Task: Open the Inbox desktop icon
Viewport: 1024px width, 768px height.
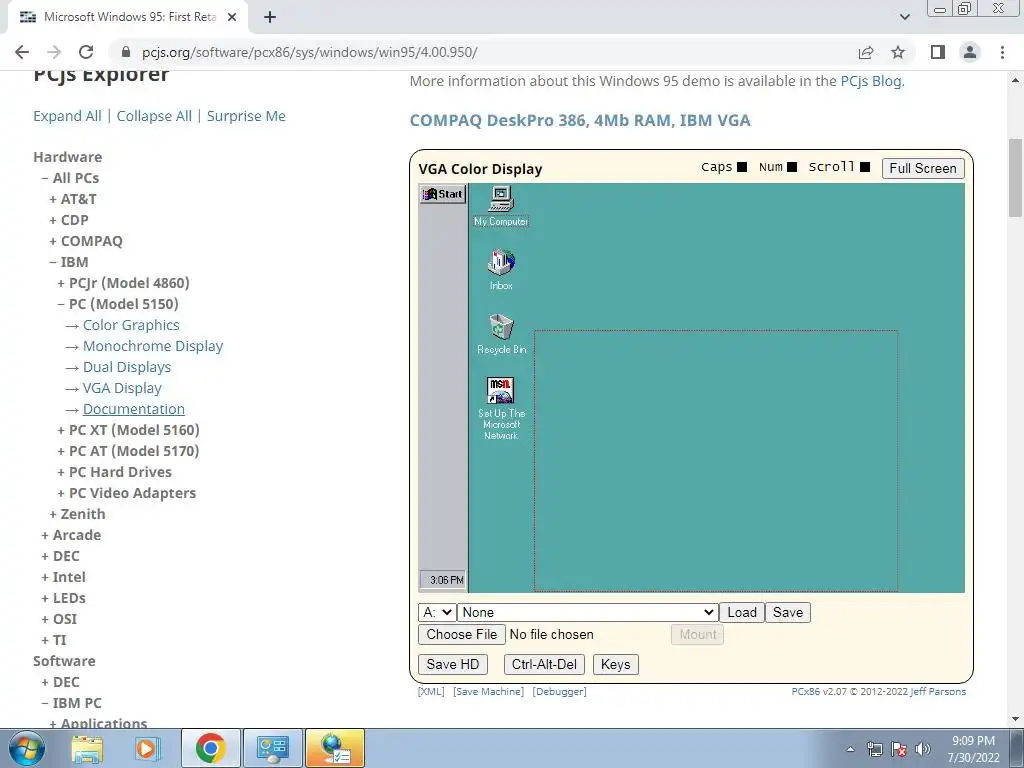Action: (x=501, y=269)
